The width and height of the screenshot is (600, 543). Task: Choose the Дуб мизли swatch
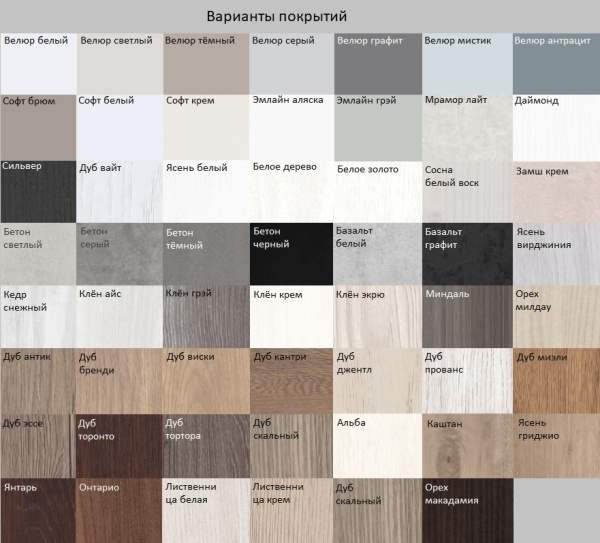[x=556, y=381]
